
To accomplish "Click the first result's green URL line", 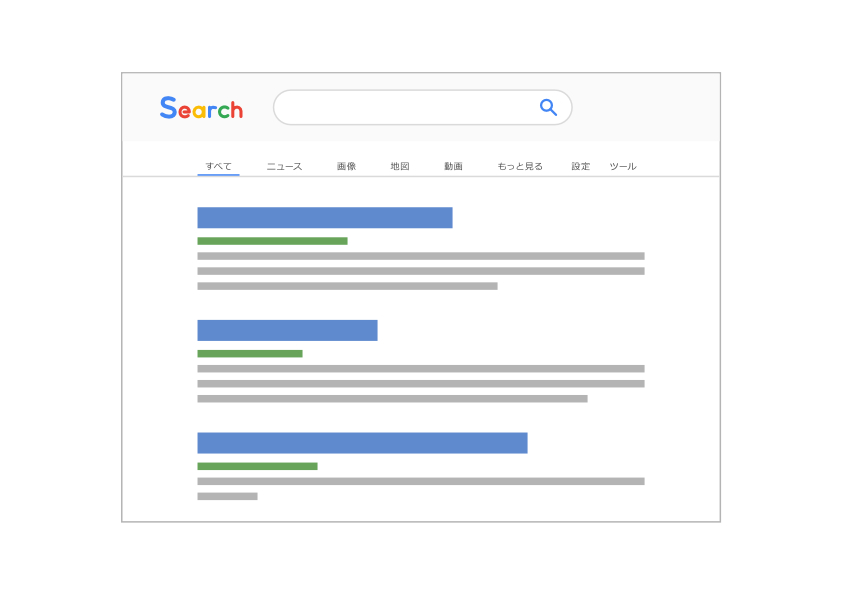I will (x=272, y=241).
